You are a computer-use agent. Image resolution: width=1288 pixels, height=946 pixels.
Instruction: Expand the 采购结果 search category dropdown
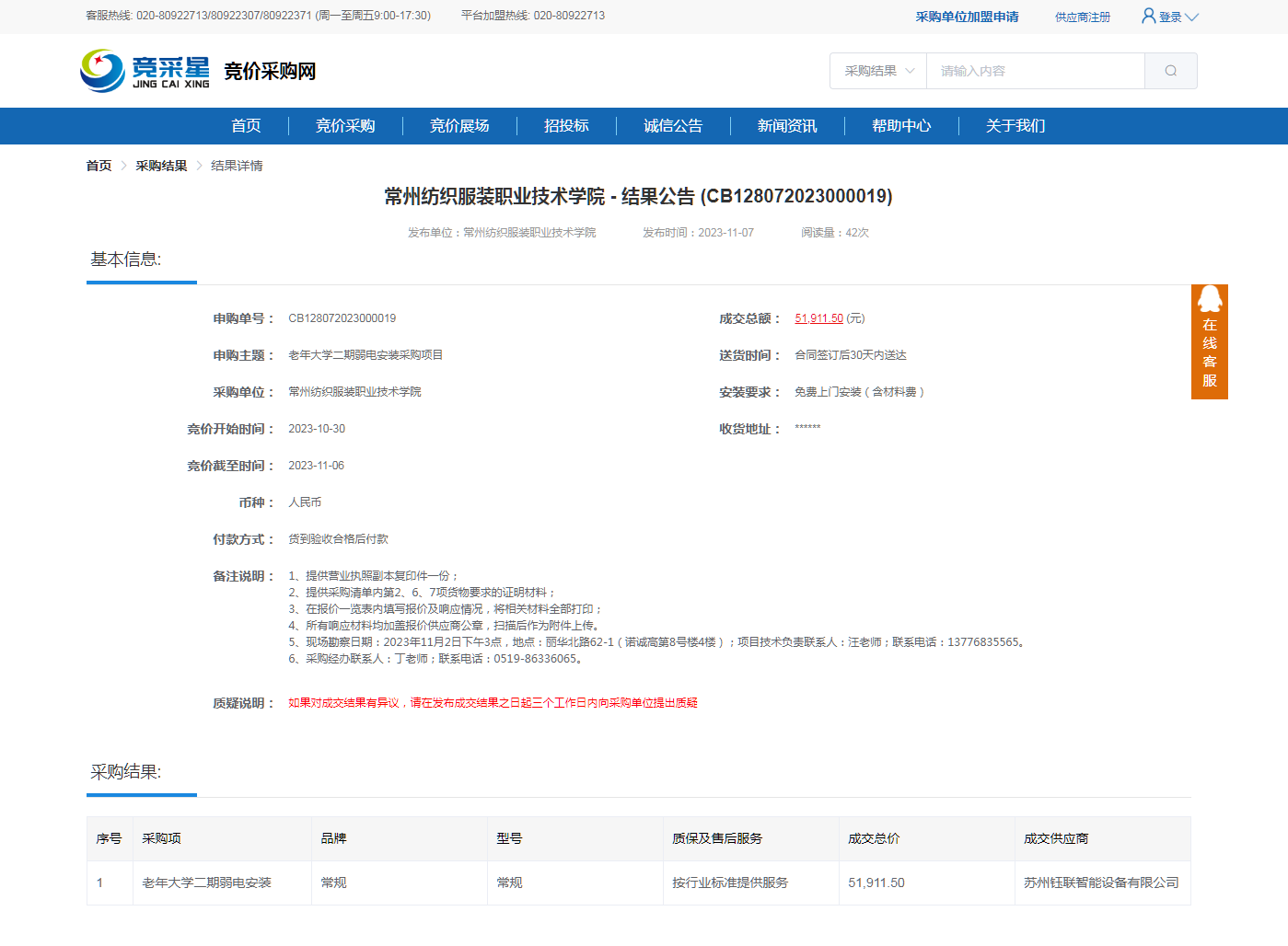tap(878, 71)
